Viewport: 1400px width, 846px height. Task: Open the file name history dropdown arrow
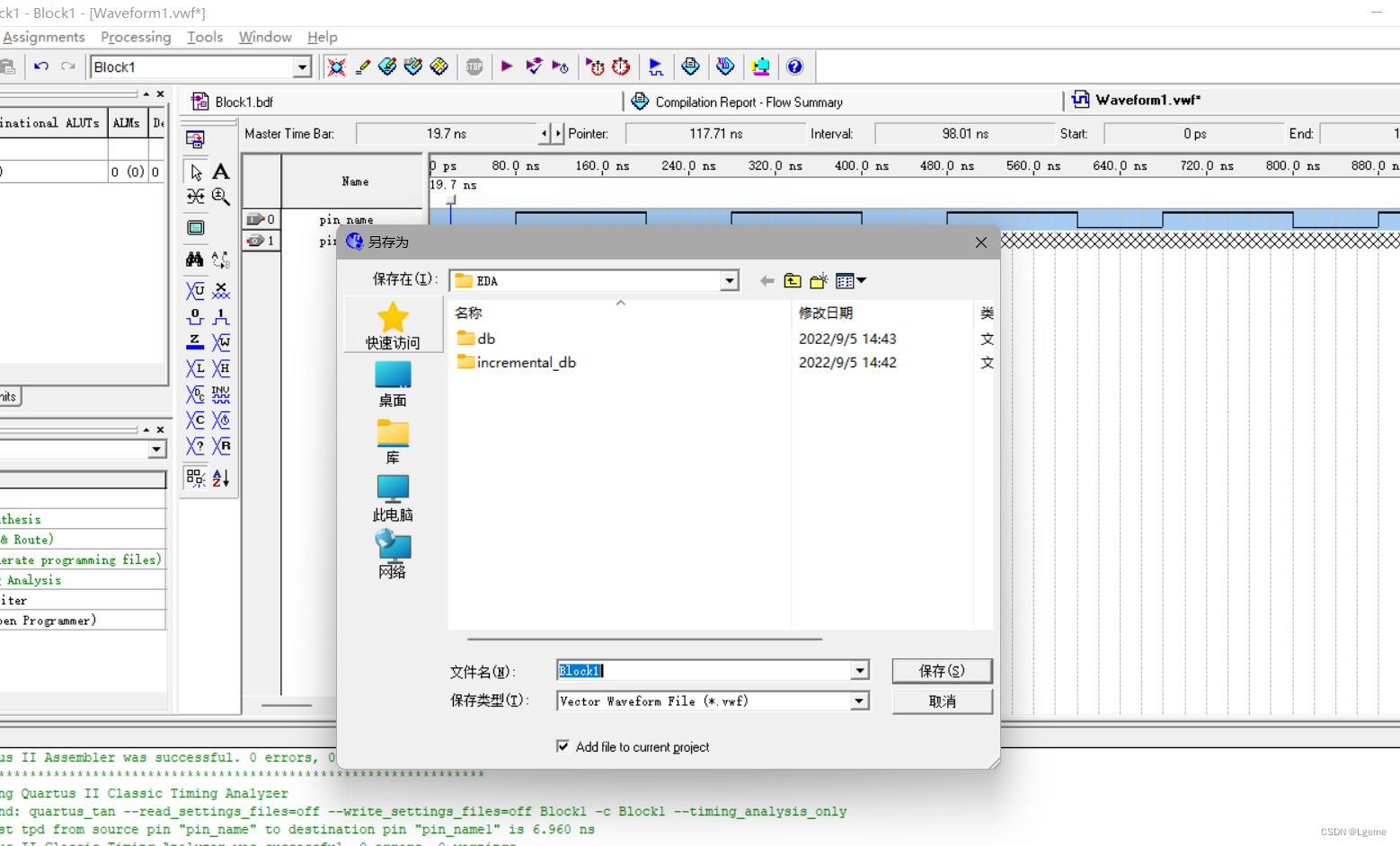click(x=857, y=670)
